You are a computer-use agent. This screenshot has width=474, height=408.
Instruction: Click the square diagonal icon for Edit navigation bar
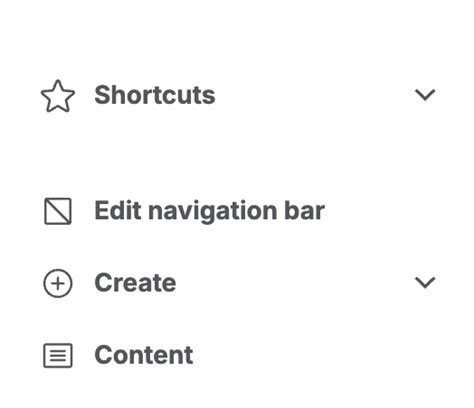tap(58, 211)
